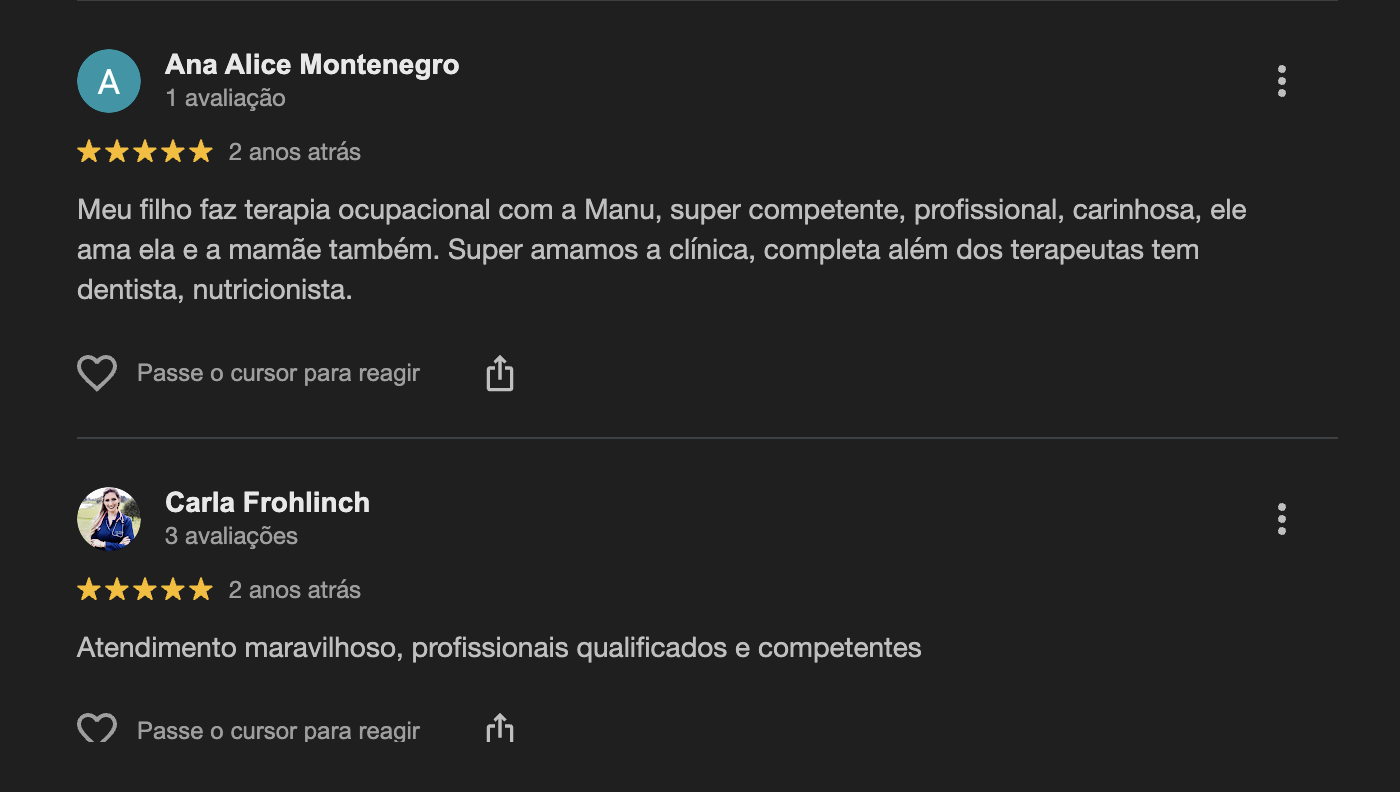1400x792 pixels.
Task: Like Carla Frohlinch's review with heart icon
Action: [x=97, y=728]
